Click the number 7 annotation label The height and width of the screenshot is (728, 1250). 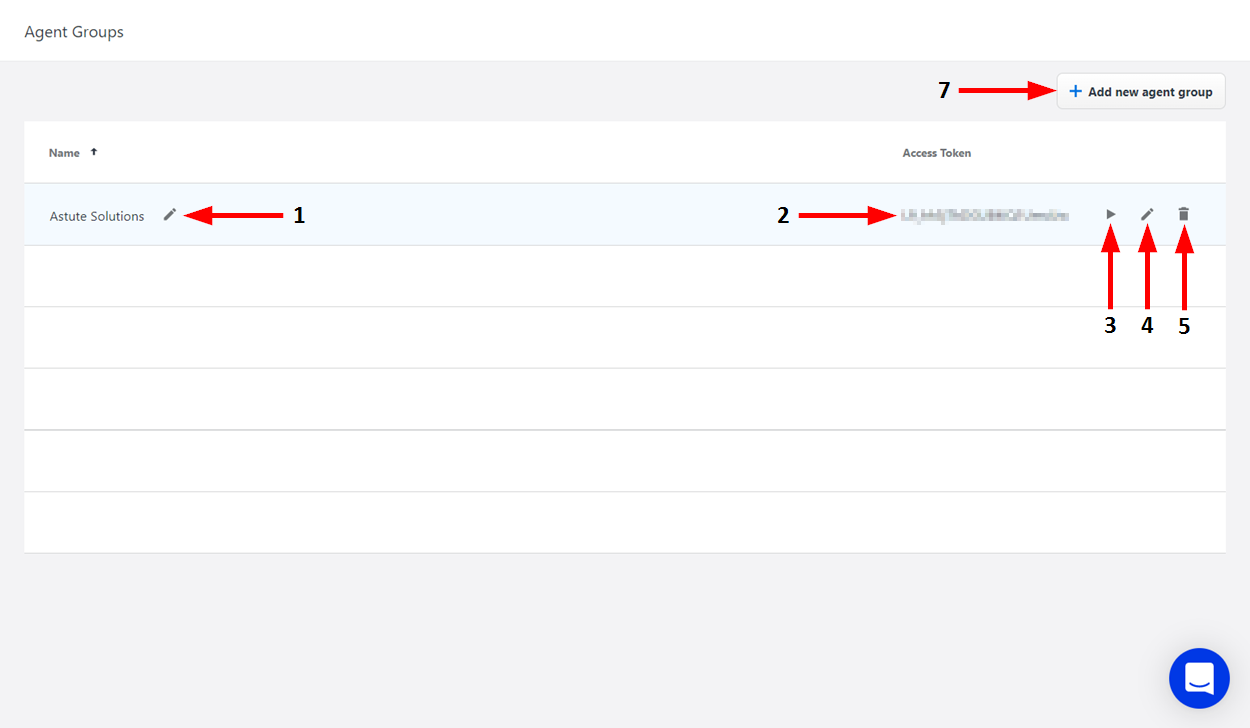point(944,91)
